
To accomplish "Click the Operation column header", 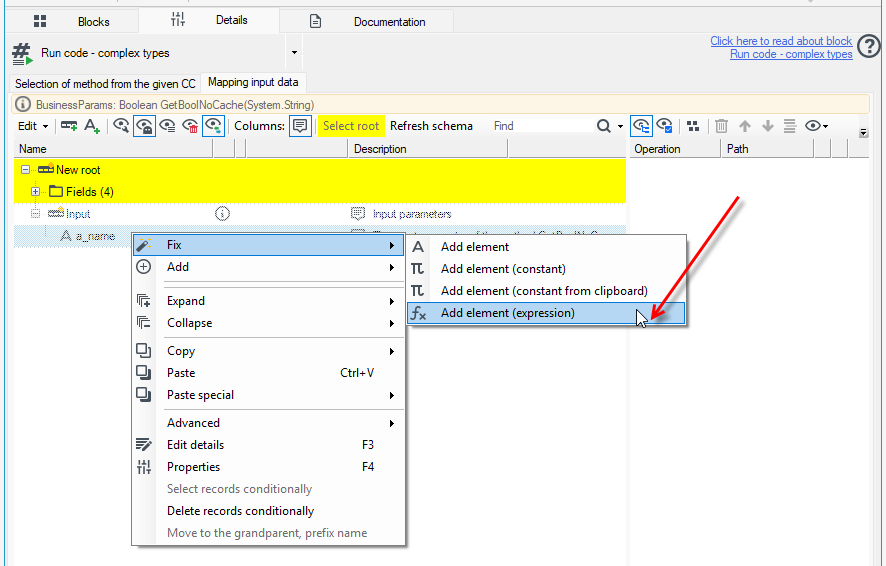I will pos(675,149).
